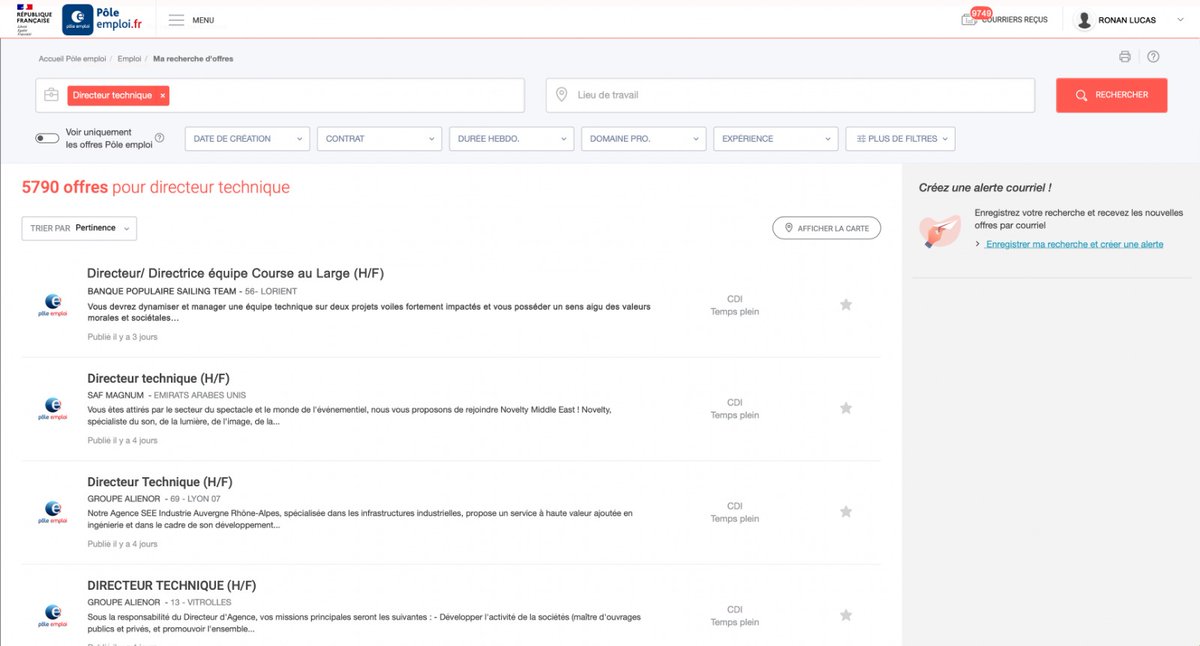The width and height of the screenshot is (1200, 646).
Task: Go to Emploi breadcrumb
Action: [129, 59]
